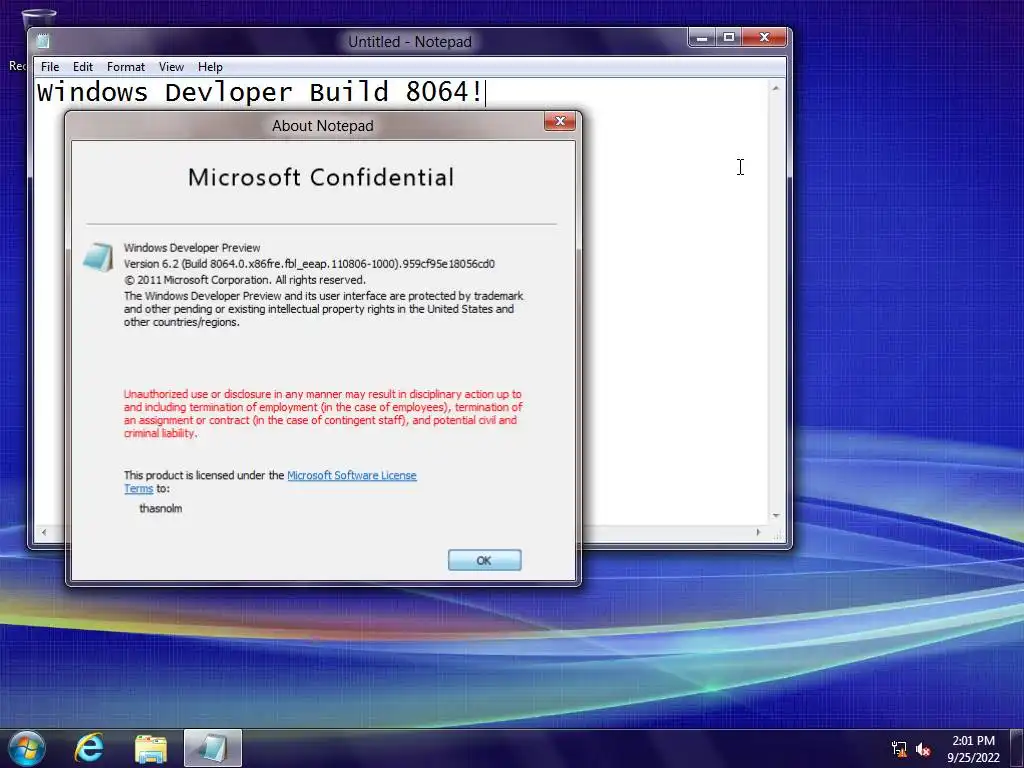This screenshot has width=1024, height=768.
Task: Click Notepad horizontal scrollbar right arrow
Action: pos(758,532)
